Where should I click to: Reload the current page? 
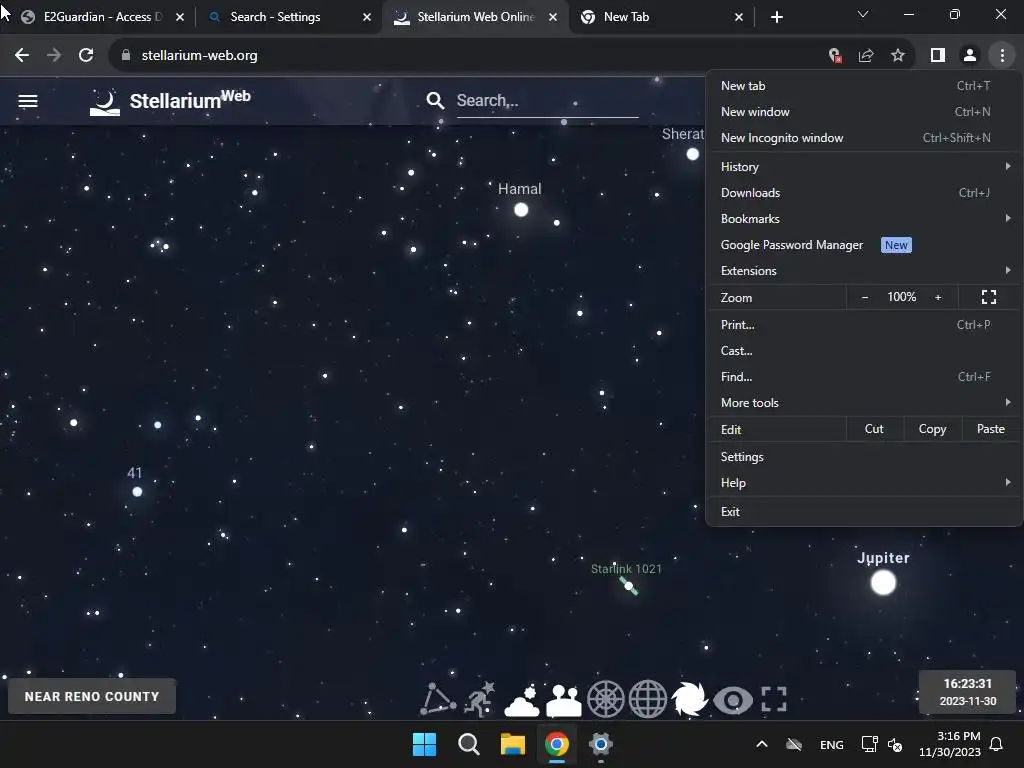pos(86,56)
